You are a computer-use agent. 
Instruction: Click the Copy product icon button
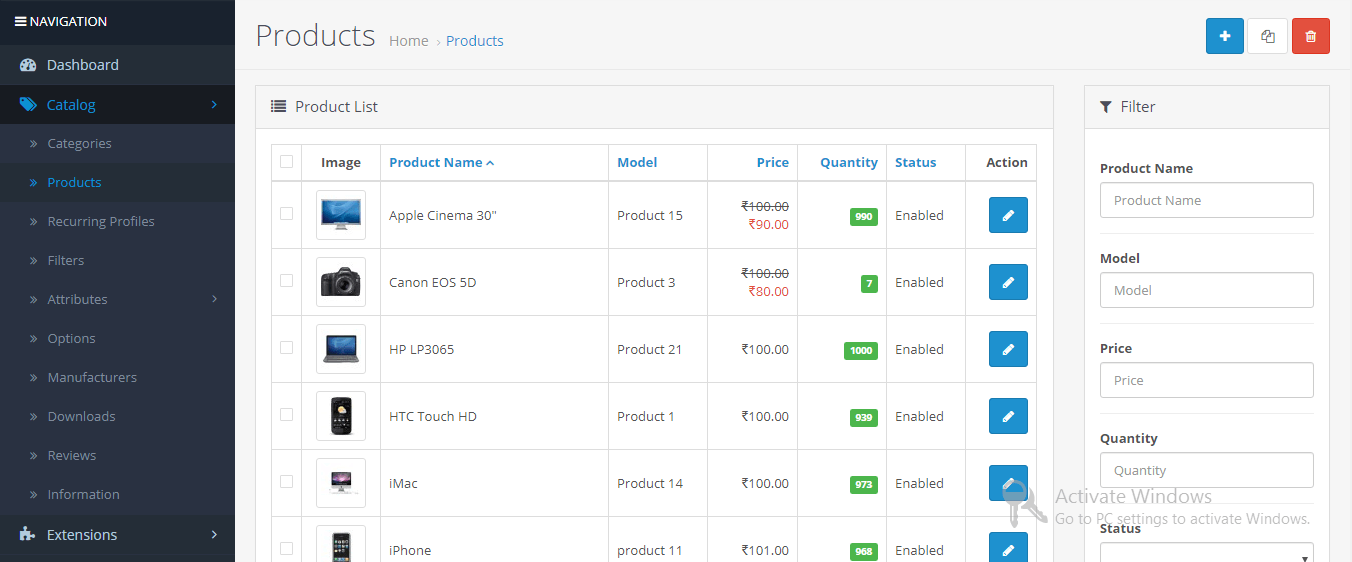pyautogui.click(x=1267, y=36)
